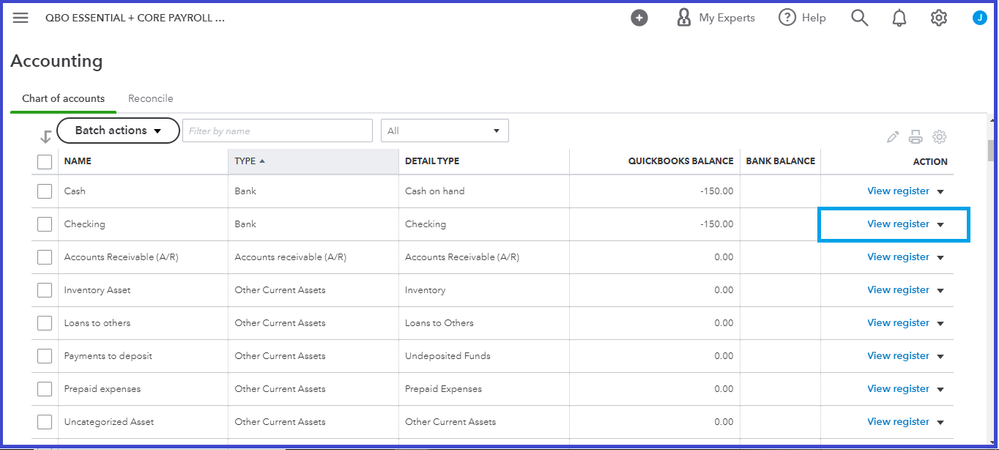Screen dimensions: 999x450
Task: Open the settings gear in header
Action: point(939,18)
